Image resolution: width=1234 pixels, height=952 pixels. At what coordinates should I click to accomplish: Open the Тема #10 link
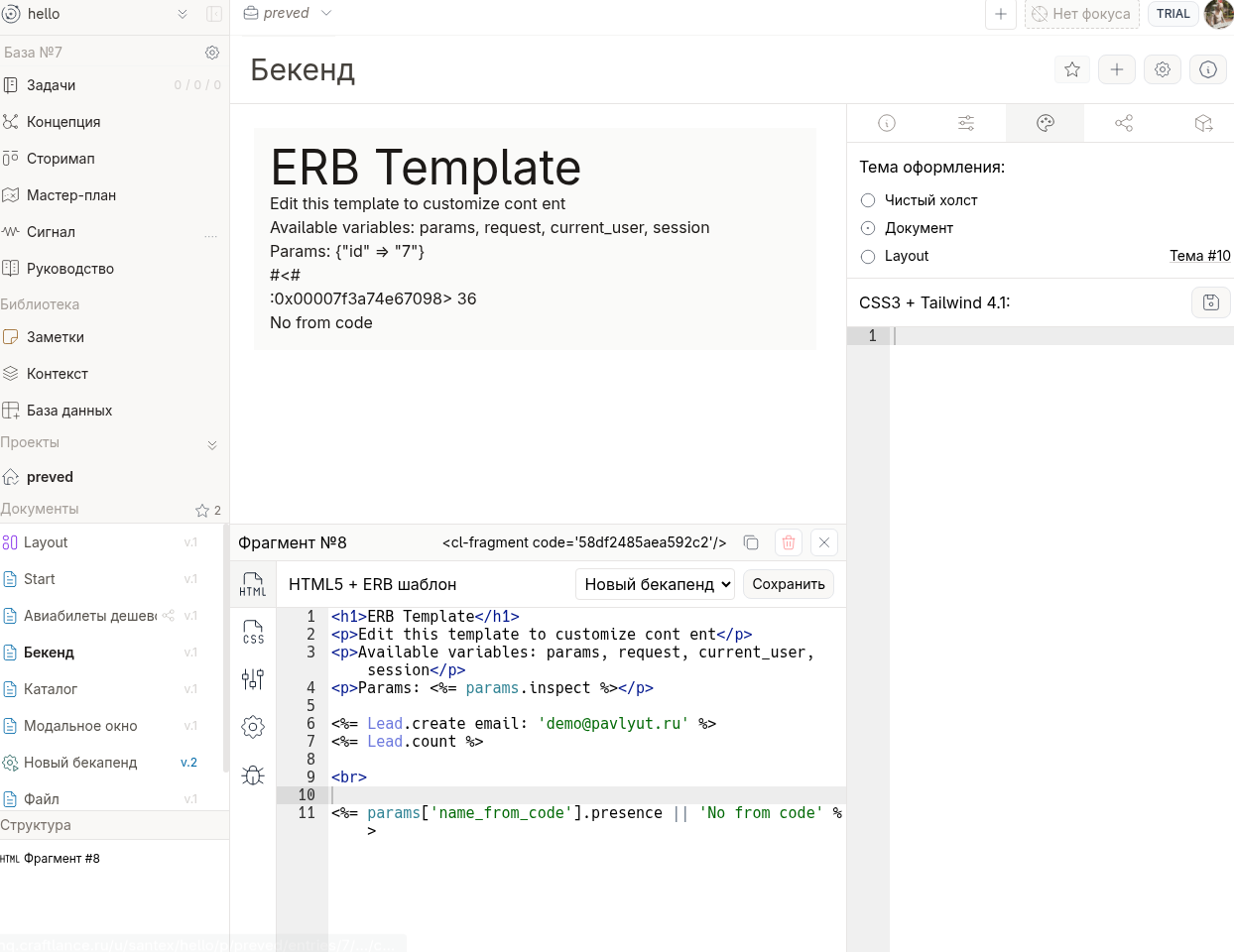(x=1199, y=256)
